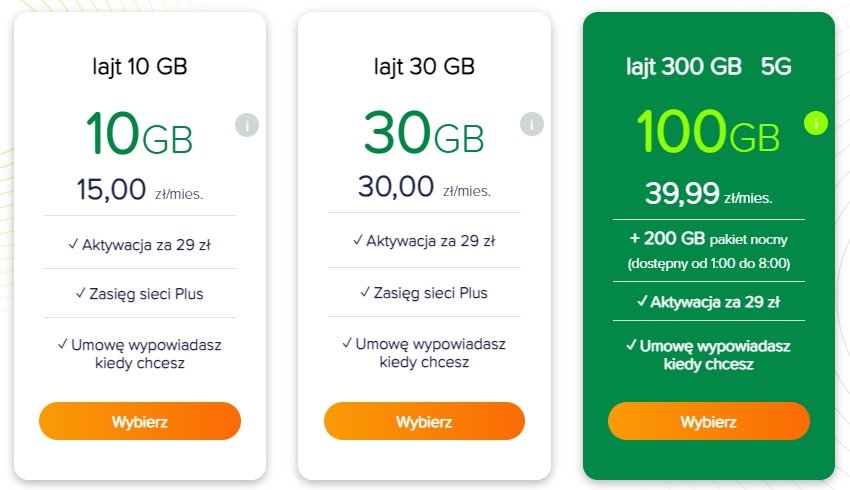Click Aktywacja za 29 zł in green card
The width and height of the screenshot is (850, 490).
point(709,302)
